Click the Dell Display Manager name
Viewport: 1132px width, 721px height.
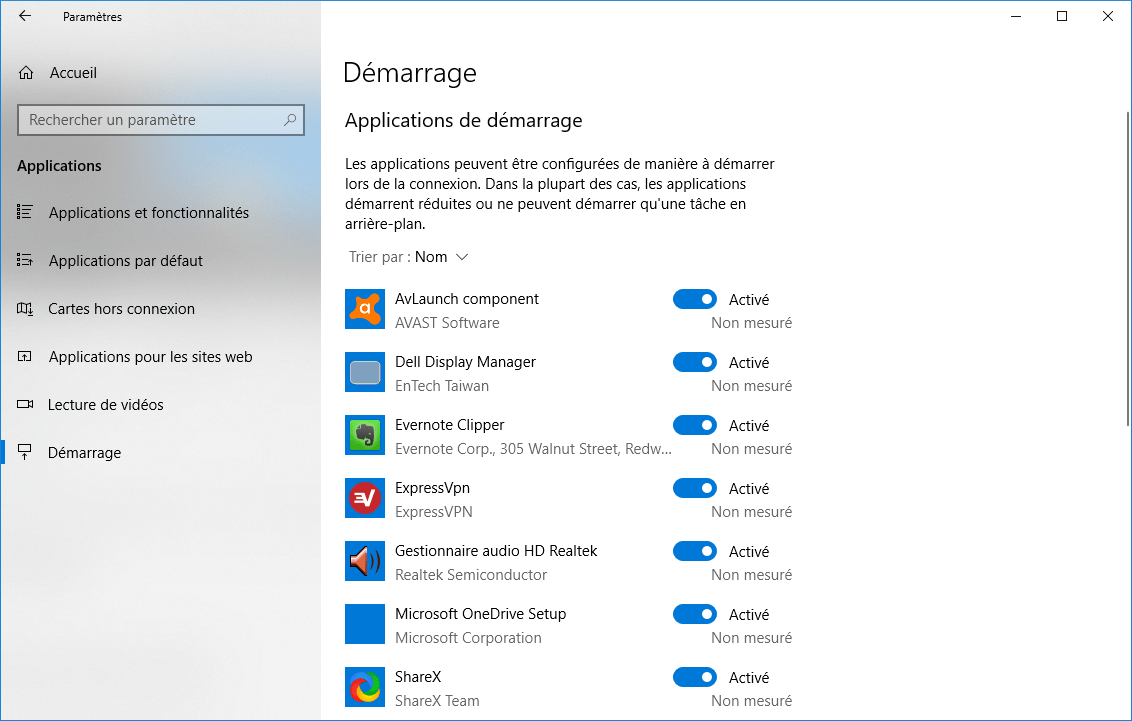465,362
